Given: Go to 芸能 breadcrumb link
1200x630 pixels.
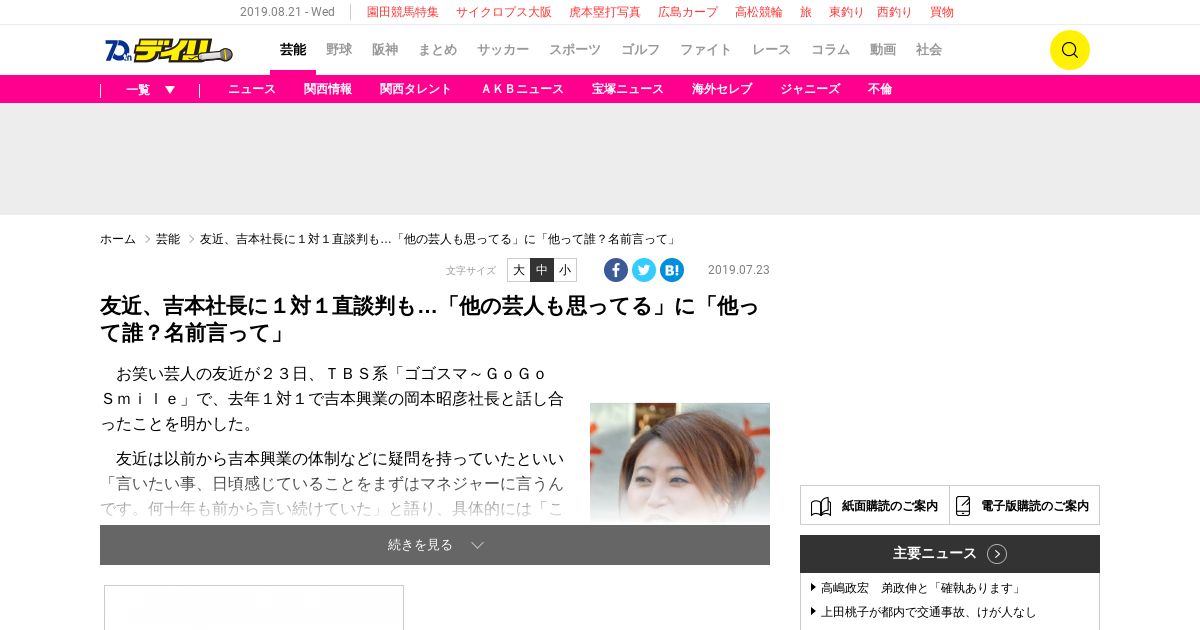Looking at the screenshot, I should click(x=168, y=239).
